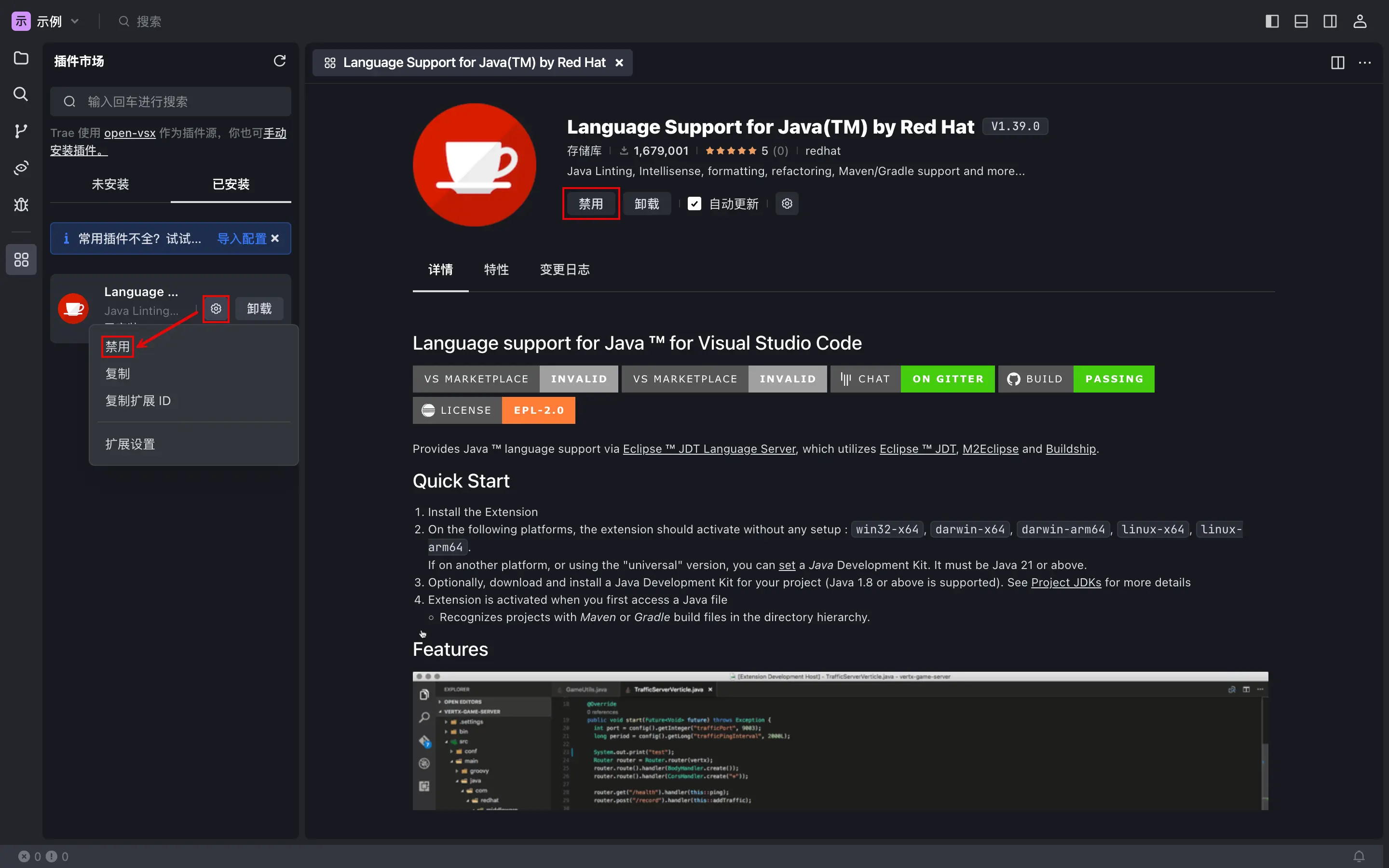This screenshot has width=1389, height=868.
Task: Click the plugin search input field
Action: pyautogui.click(x=170, y=102)
